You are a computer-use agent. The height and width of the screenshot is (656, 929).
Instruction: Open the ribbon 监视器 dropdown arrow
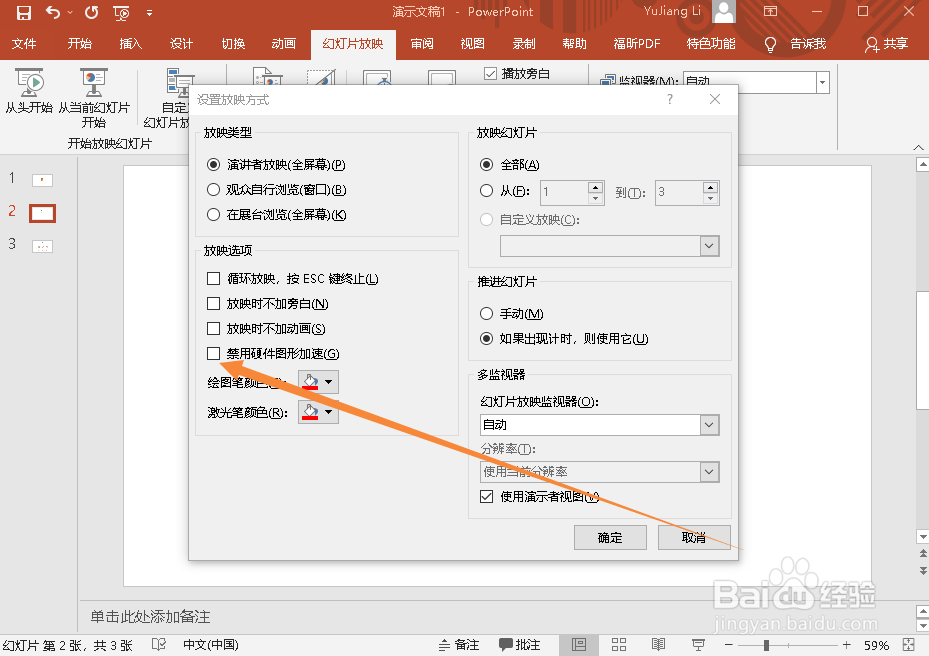click(822, 82)
